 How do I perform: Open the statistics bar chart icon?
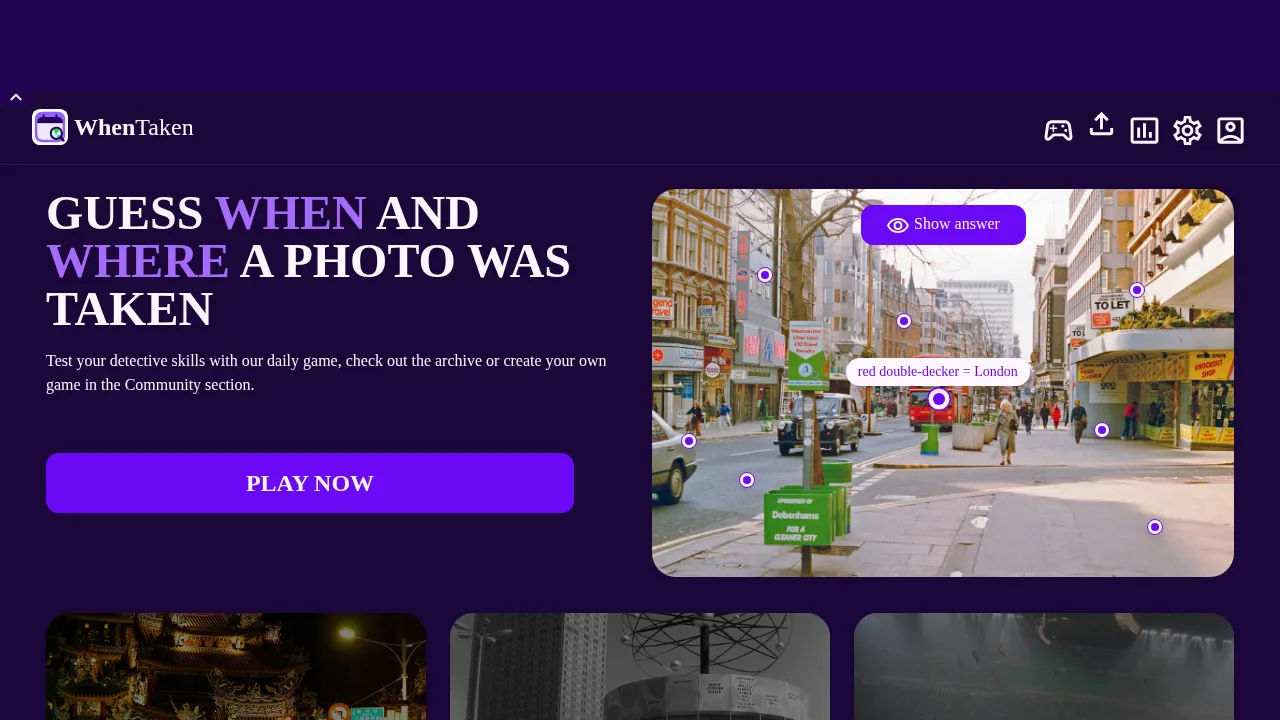1144,130
